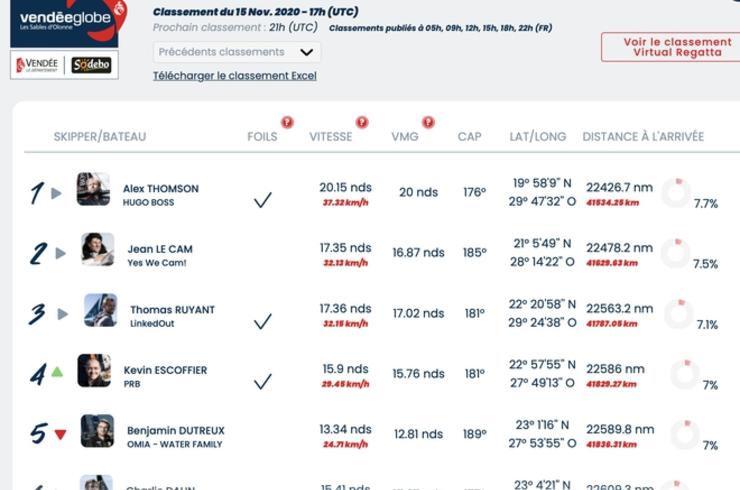Click latitude 19° 58'9" N

point(542,183)
